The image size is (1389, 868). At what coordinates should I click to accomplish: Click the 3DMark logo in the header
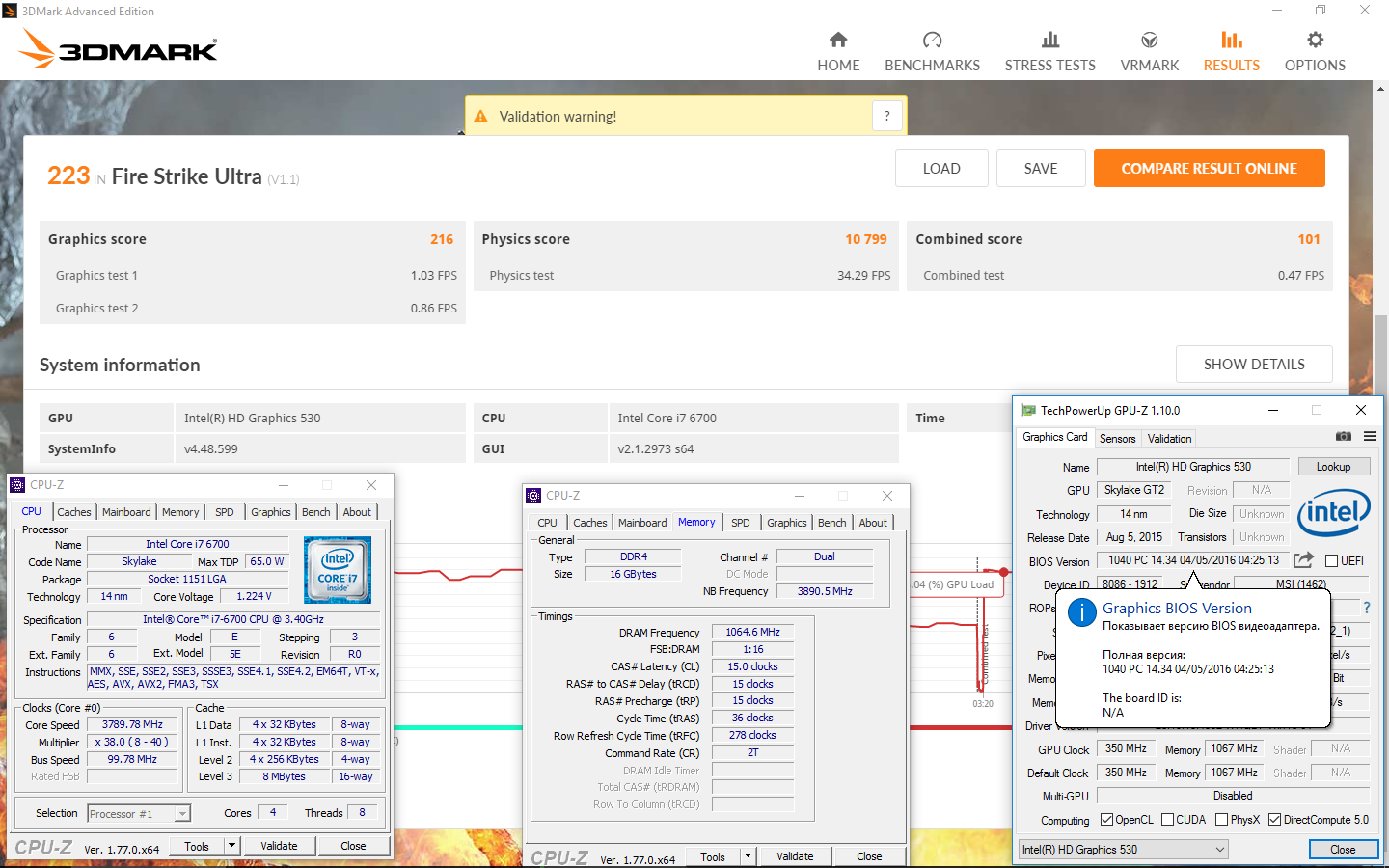(120, 48)
